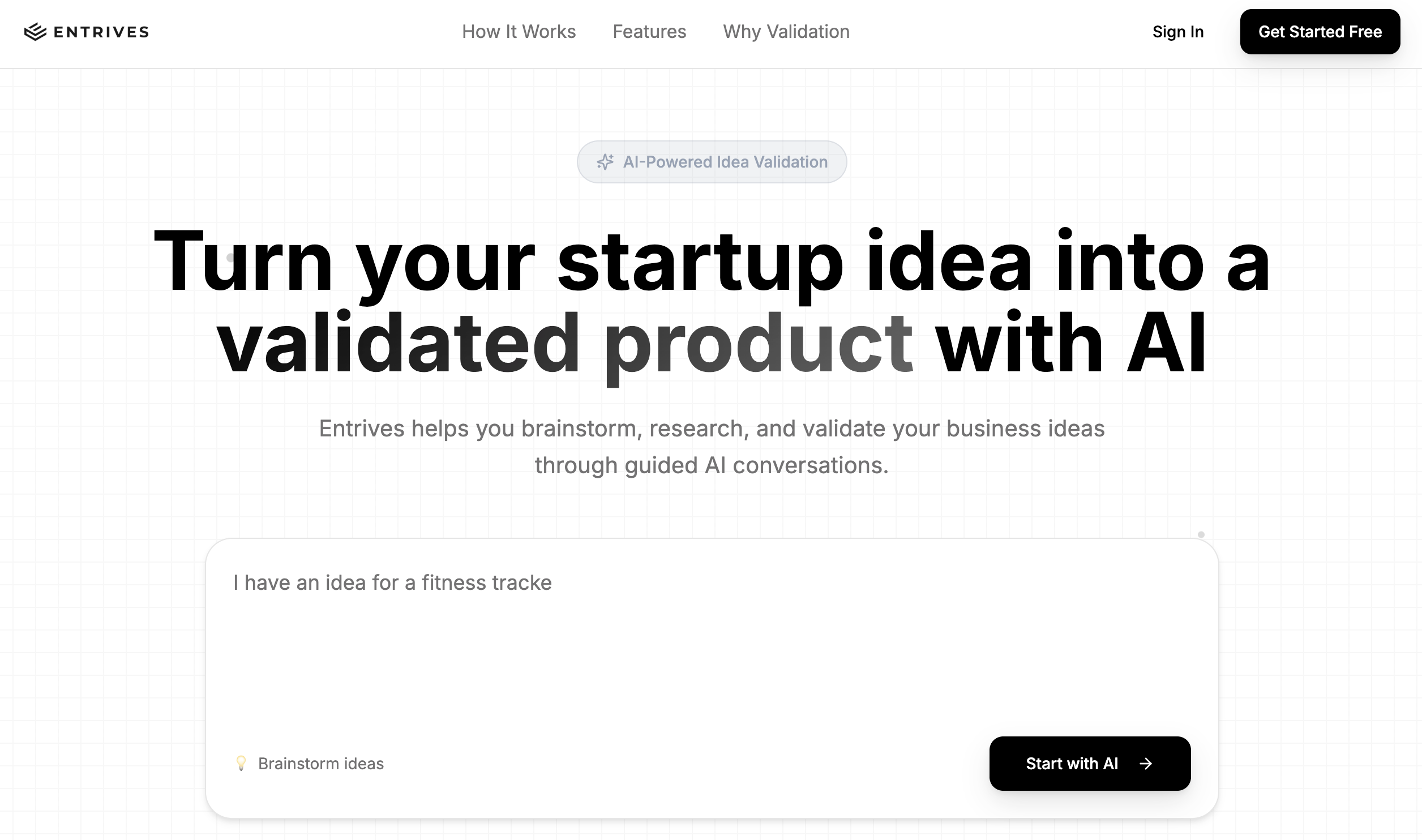Open the How It Works section

[519, 32]
